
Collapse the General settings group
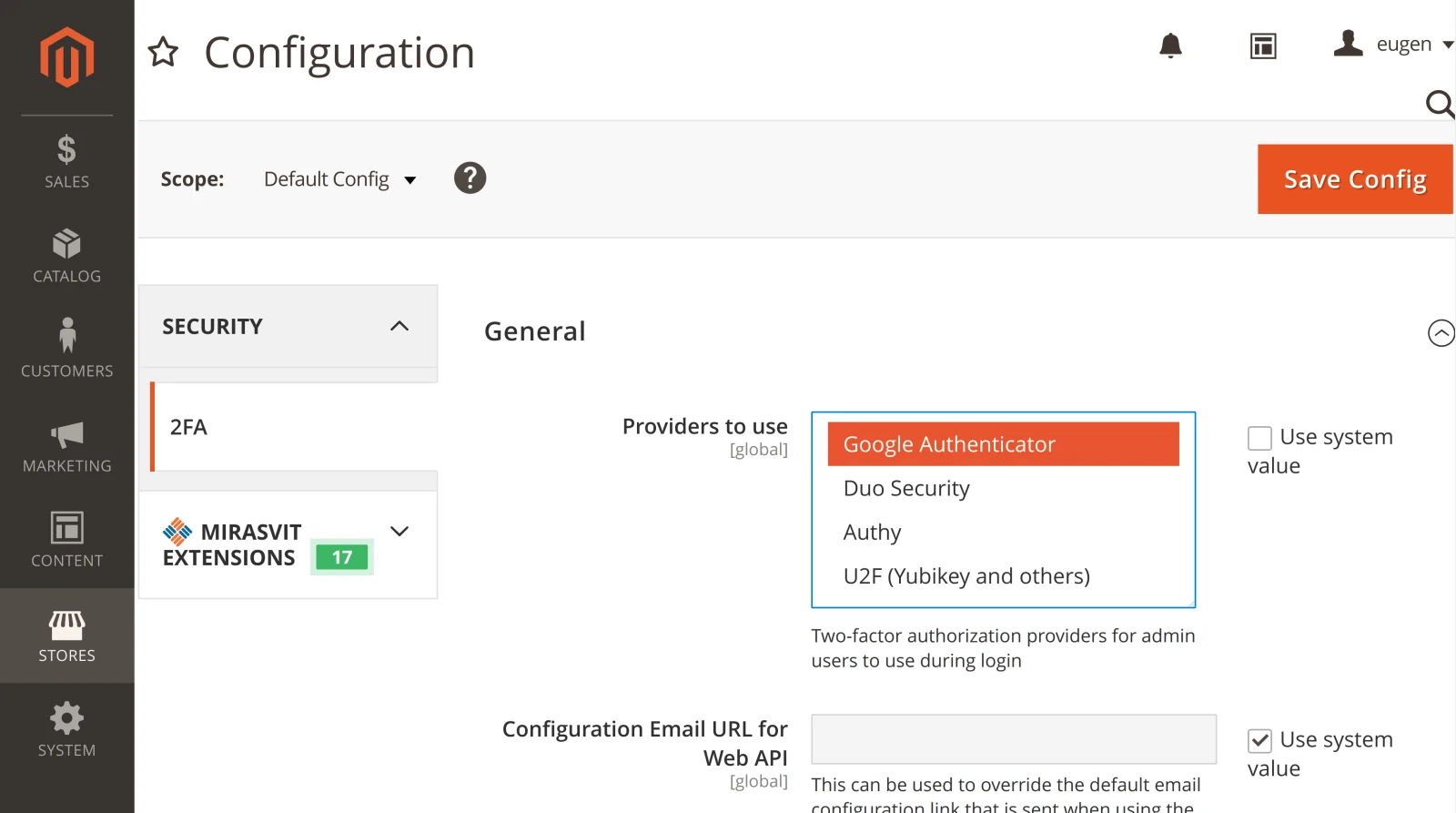(1441, 332)
